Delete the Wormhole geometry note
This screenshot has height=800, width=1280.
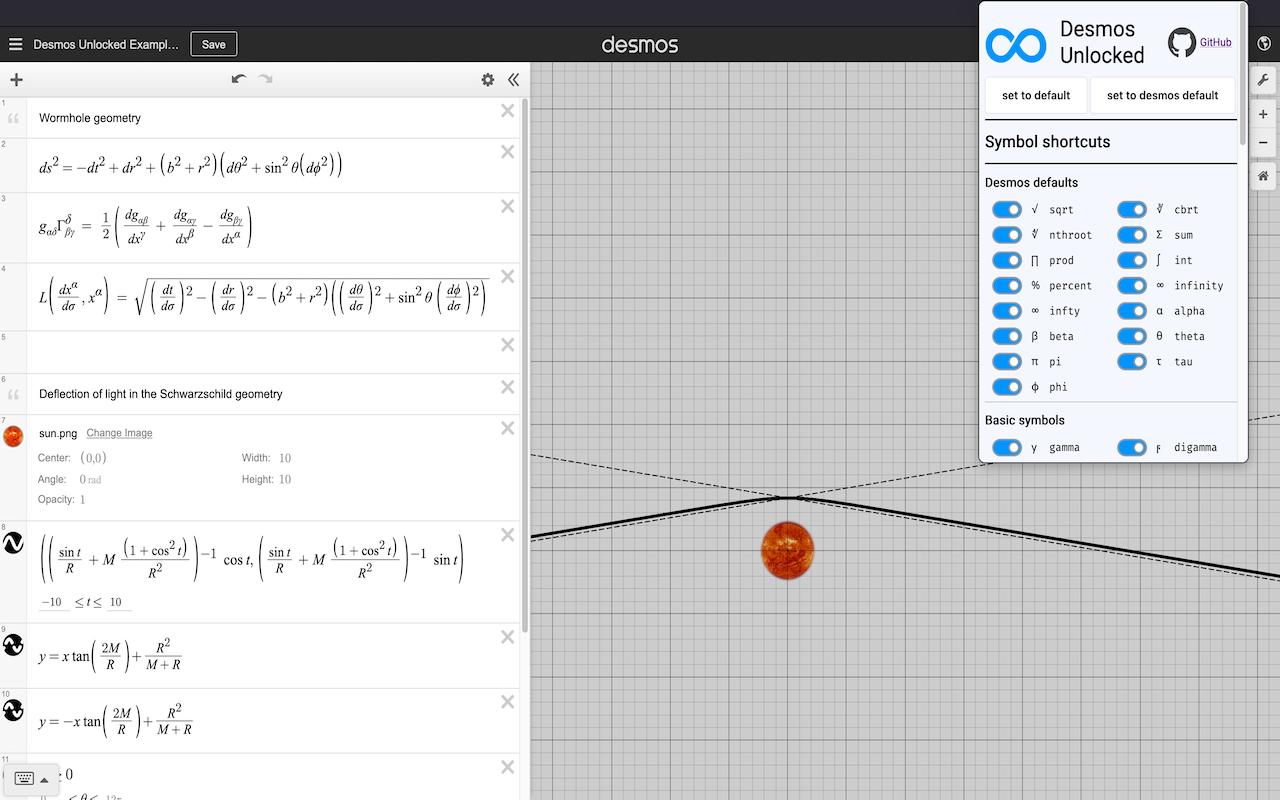pos(507,110)
